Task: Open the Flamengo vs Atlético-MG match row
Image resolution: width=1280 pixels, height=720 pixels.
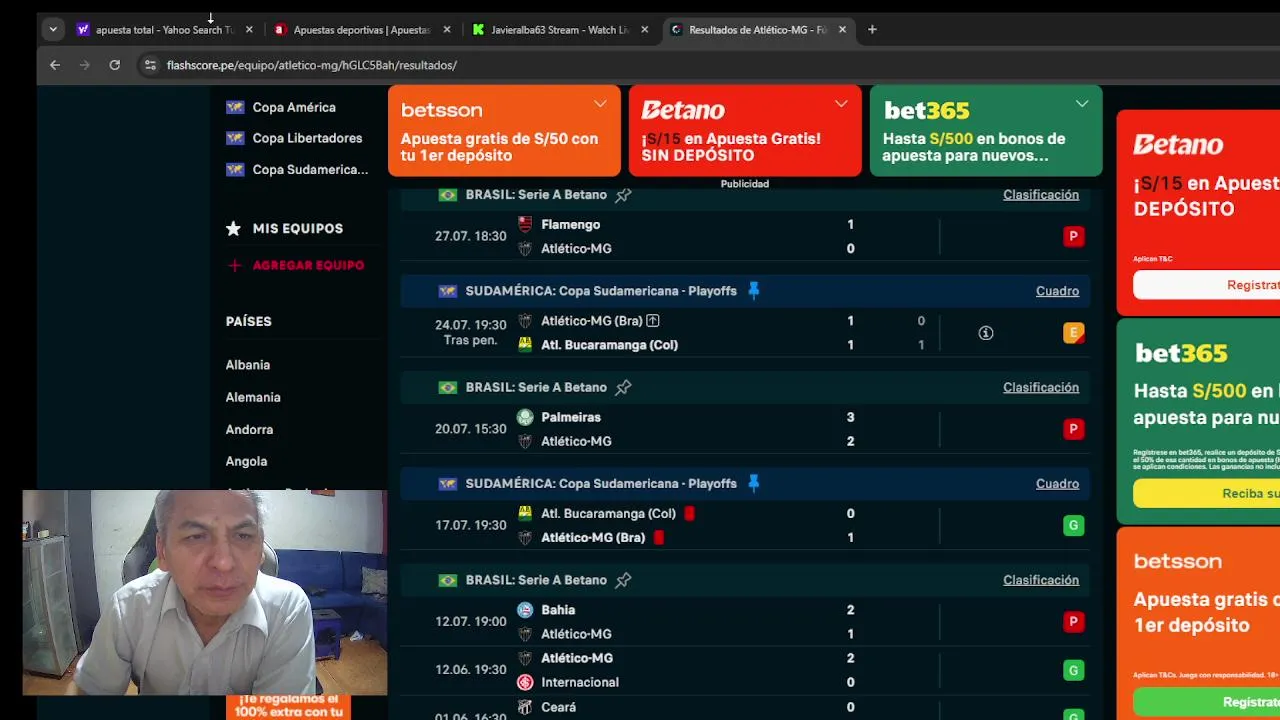Action: 744,237
